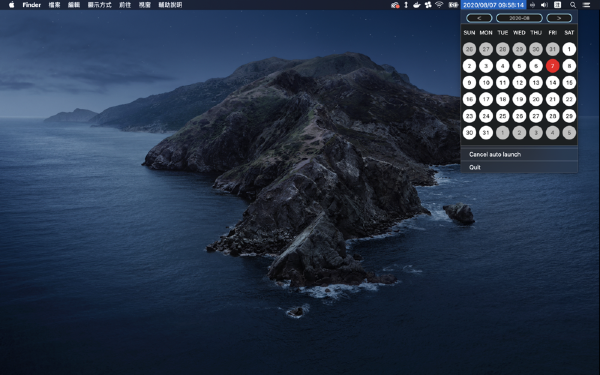Click the cloud sync status icon with red dot
The height and width of the screenshot is (375, 600).
point(395,5)
